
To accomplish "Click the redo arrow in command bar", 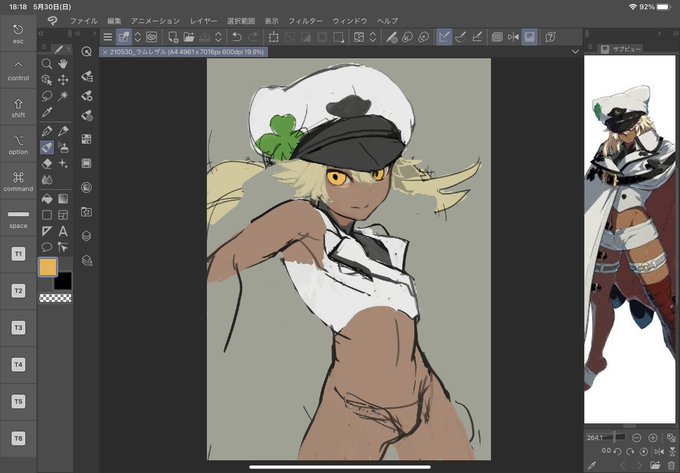I will coord(253,37).
